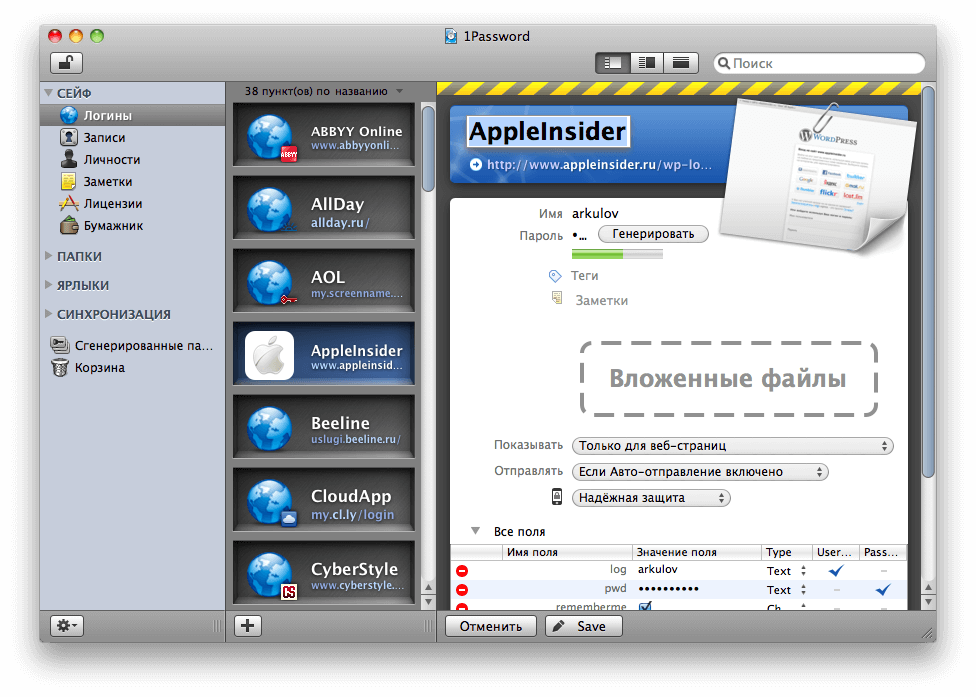Click the Вложенные файлы drop area
Viewport: 976px width, 697px height.
click(x=729, y=378)
